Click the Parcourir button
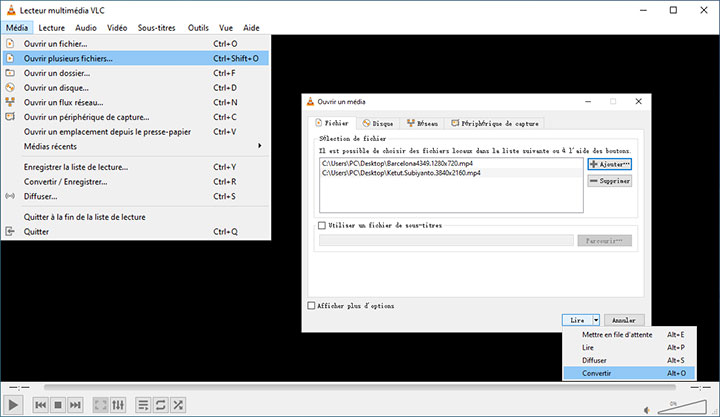 605,241
